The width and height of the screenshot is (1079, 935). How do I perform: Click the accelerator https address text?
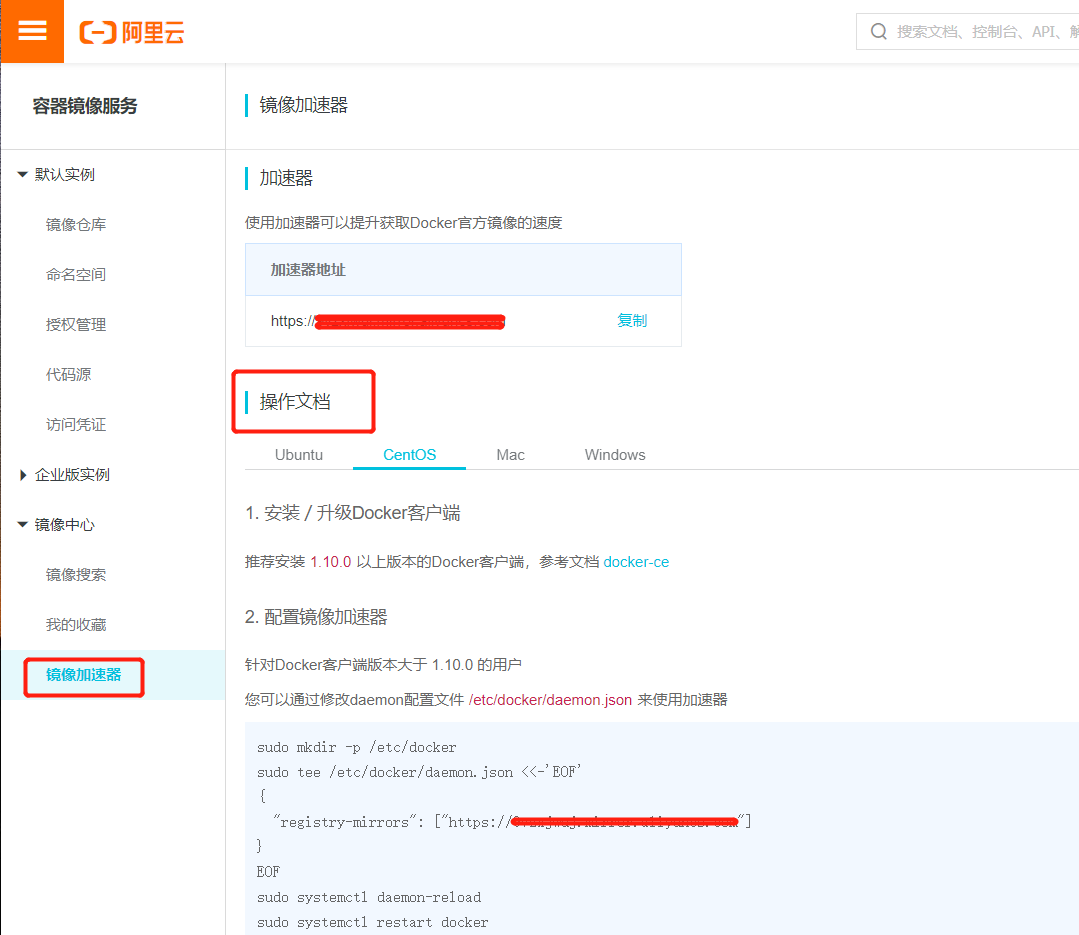tap(388, 321)
